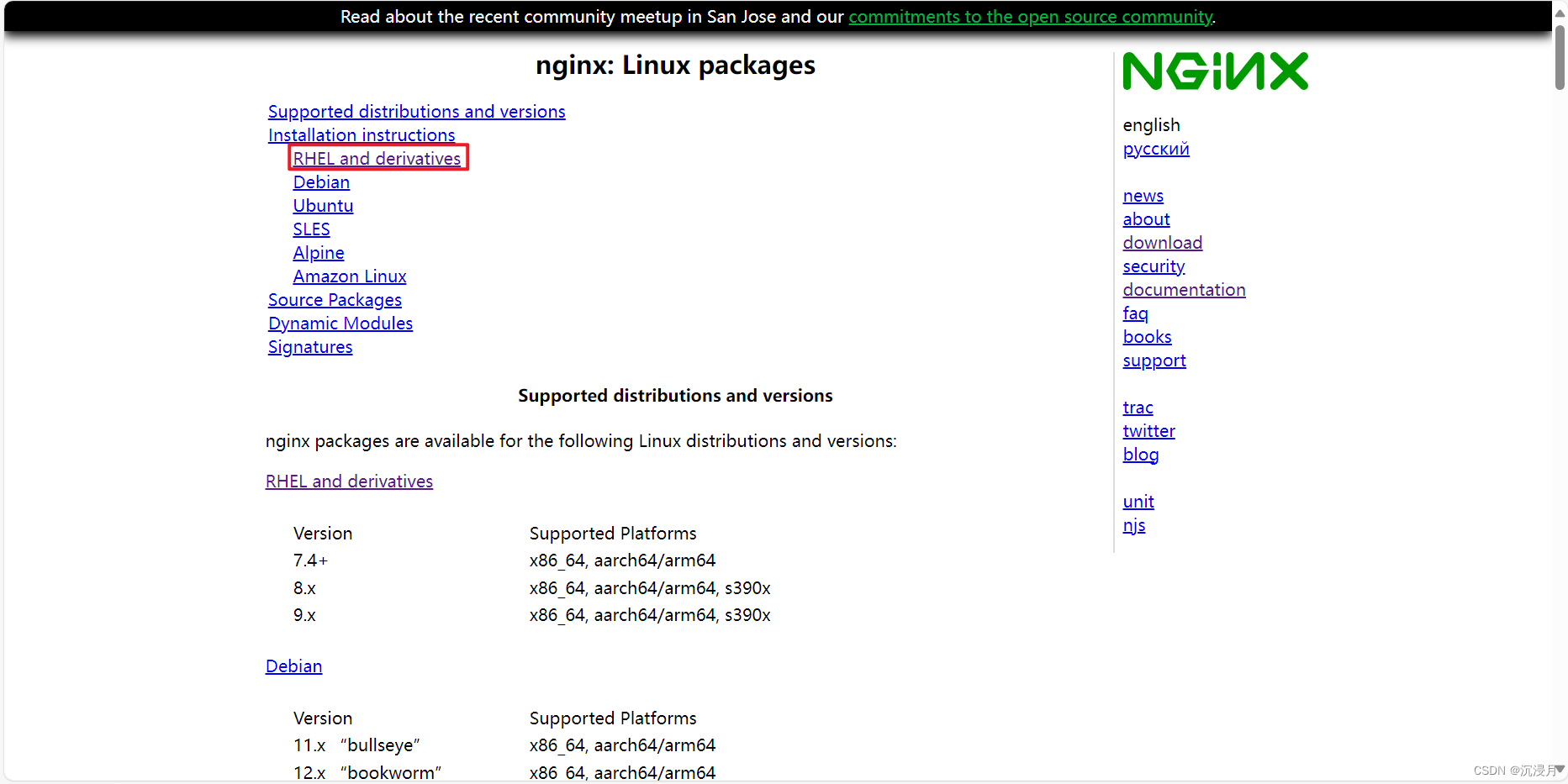The image size is (1568, 784).
Task: Open the Alpine installation instructions
Action: [x=318, y=252]
